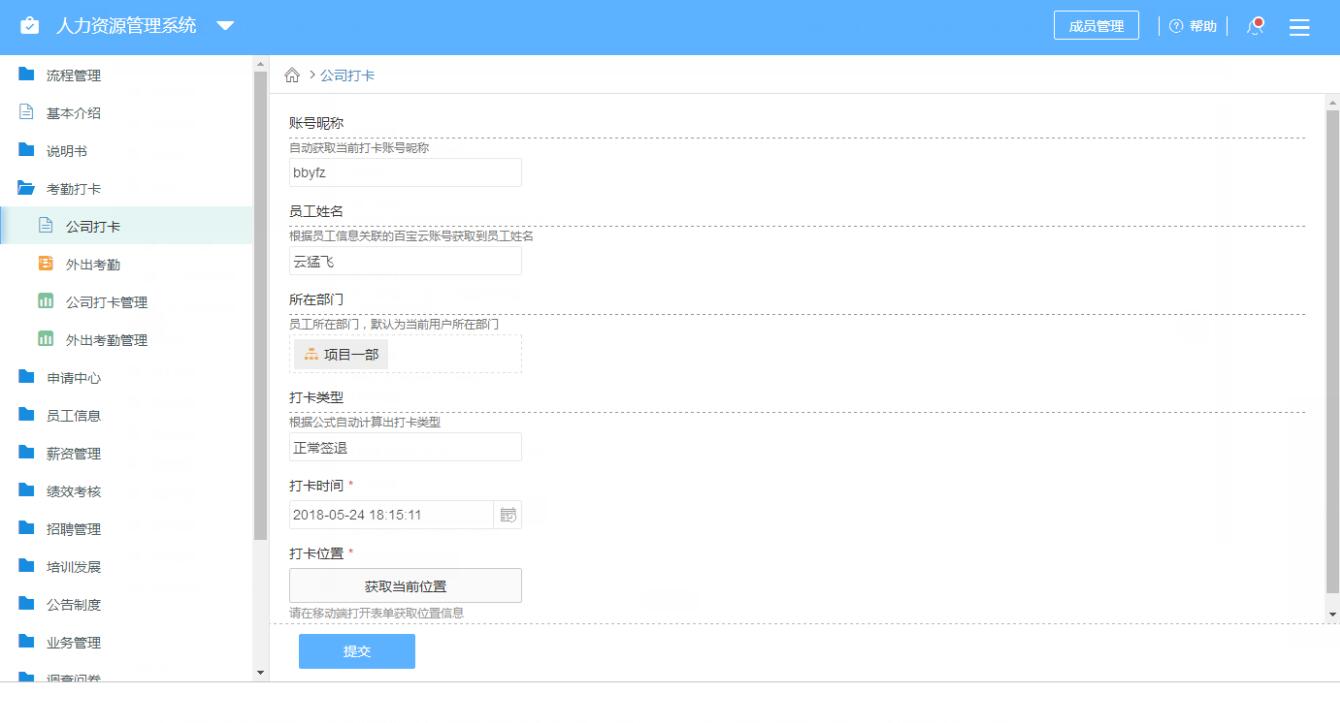Click the 薪资管理 folder icon
The width and height of the screenshot is (1340, 723).
click(28, 453)
